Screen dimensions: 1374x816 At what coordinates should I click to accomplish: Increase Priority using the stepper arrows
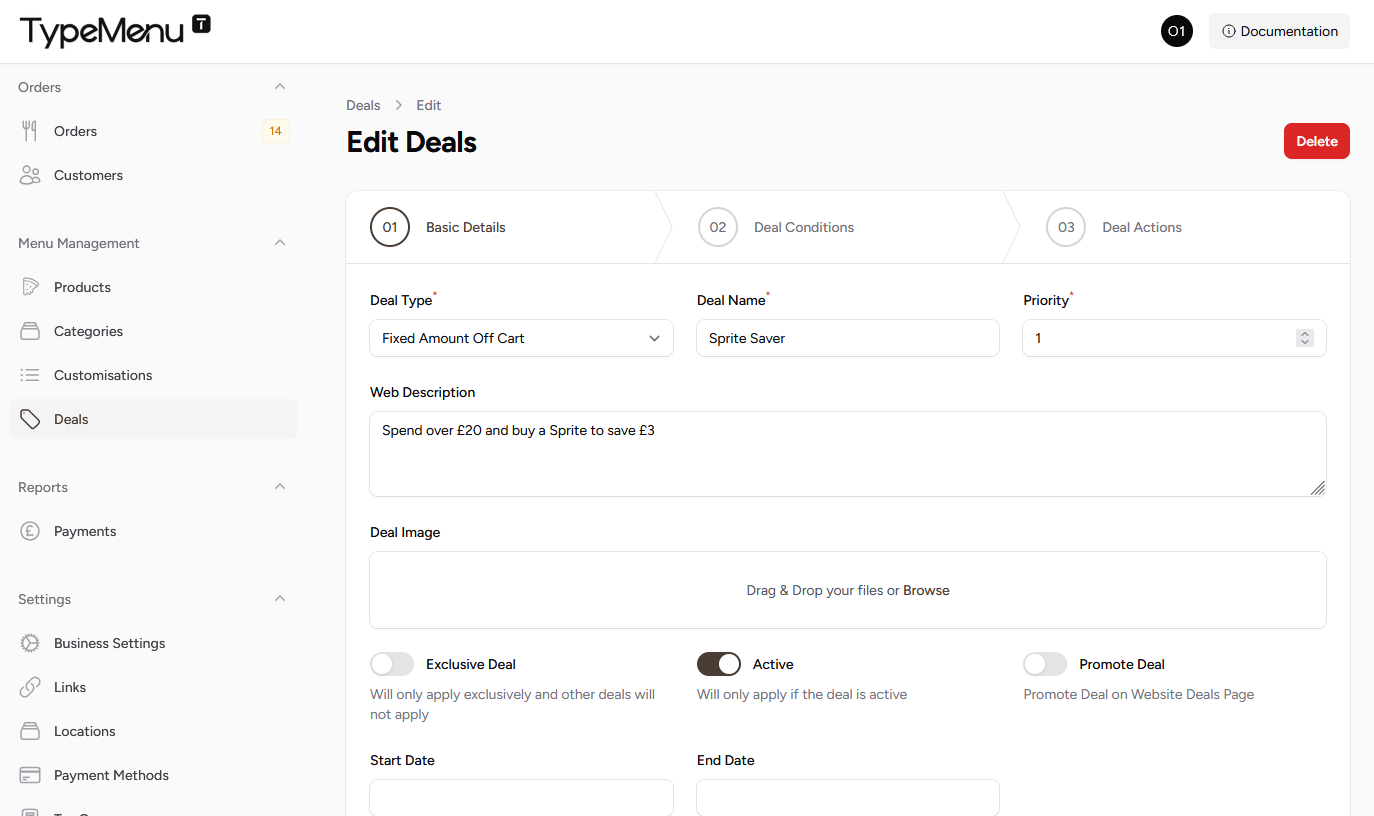(1304, 333)
